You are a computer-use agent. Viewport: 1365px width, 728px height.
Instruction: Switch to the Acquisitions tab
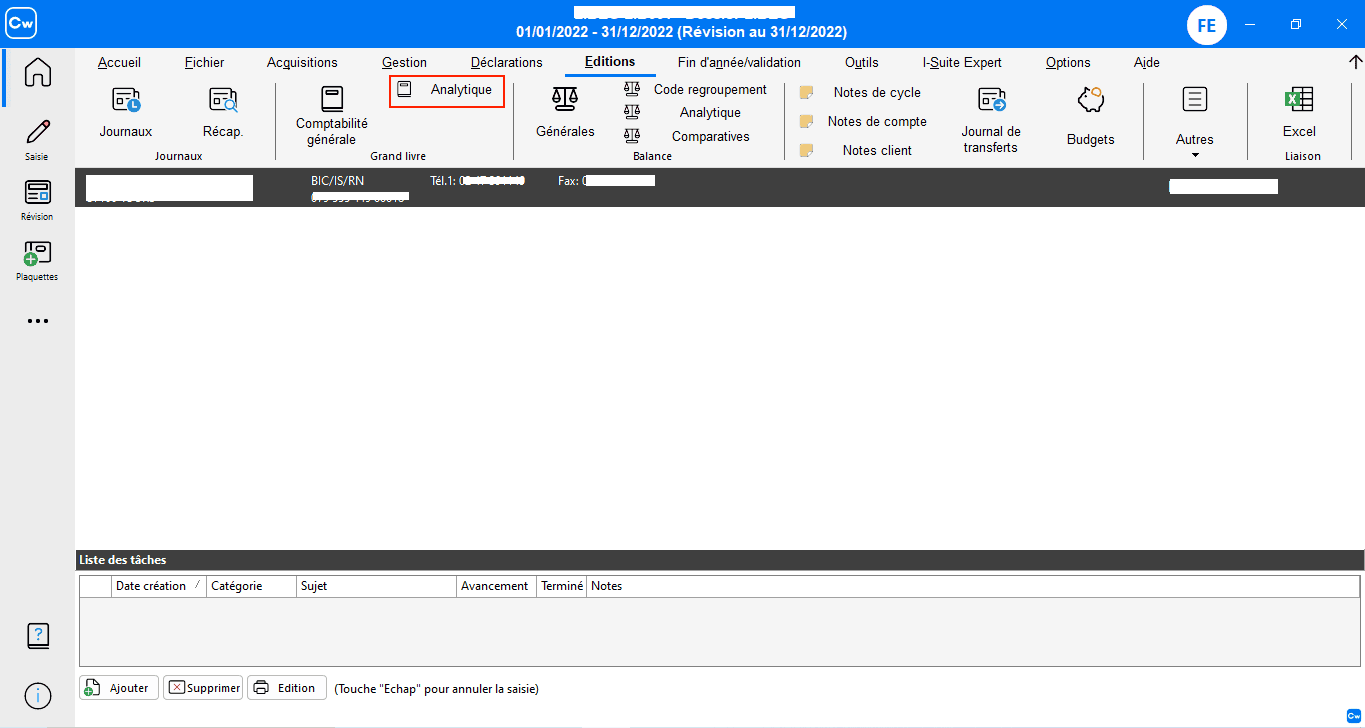click(302, 62)
